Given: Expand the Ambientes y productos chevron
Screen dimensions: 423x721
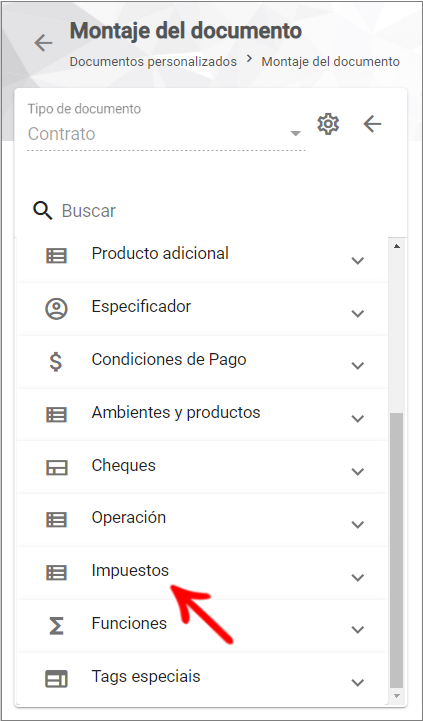Looking at the screenshot, I should 358,418.
